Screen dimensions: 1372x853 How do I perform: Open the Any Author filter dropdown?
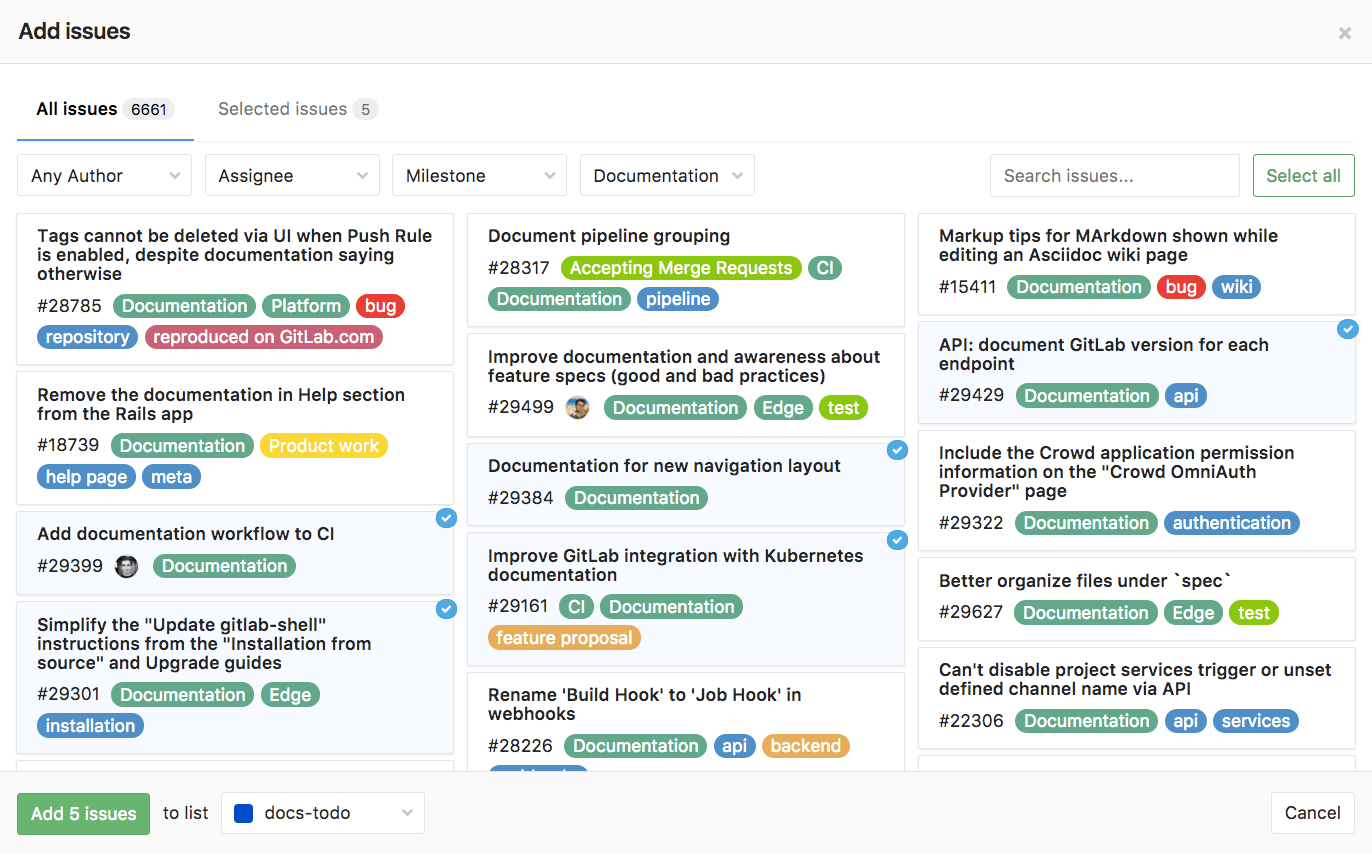pyautogui.click(x=104, y=175)
